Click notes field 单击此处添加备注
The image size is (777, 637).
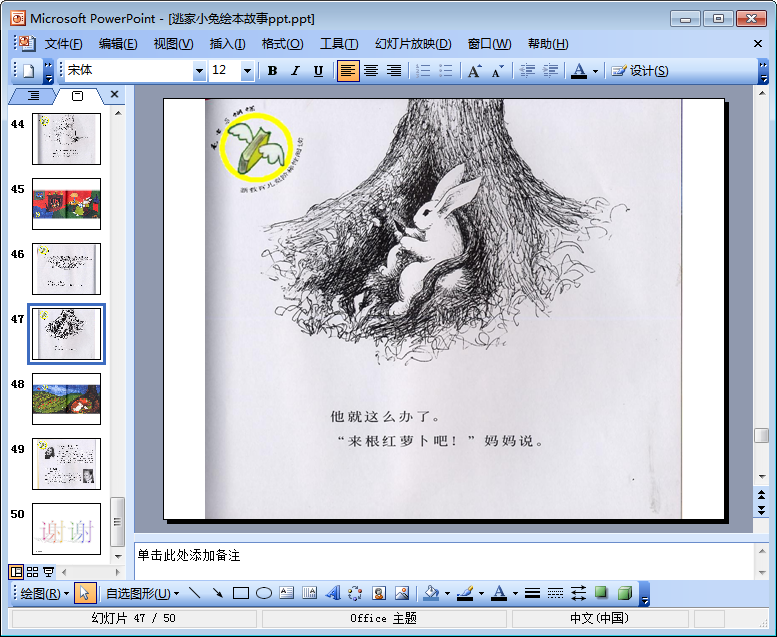point(444,561)
